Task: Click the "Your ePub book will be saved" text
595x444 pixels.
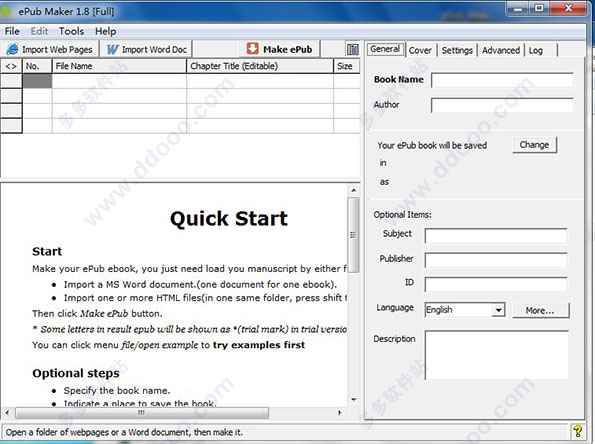Action: [x=432, y=145]
